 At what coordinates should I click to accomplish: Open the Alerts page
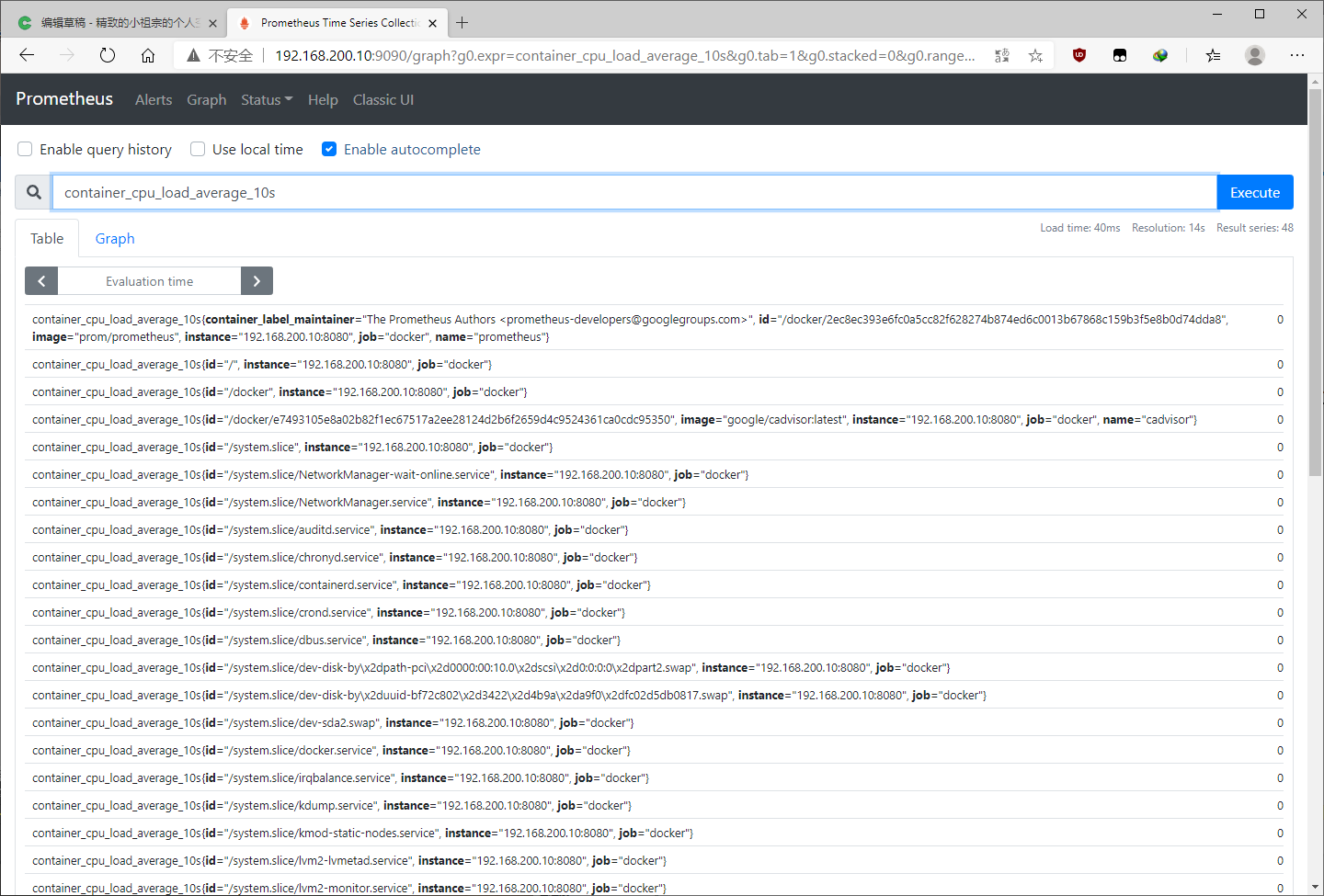pyautogui.click(x=154, y=99)
